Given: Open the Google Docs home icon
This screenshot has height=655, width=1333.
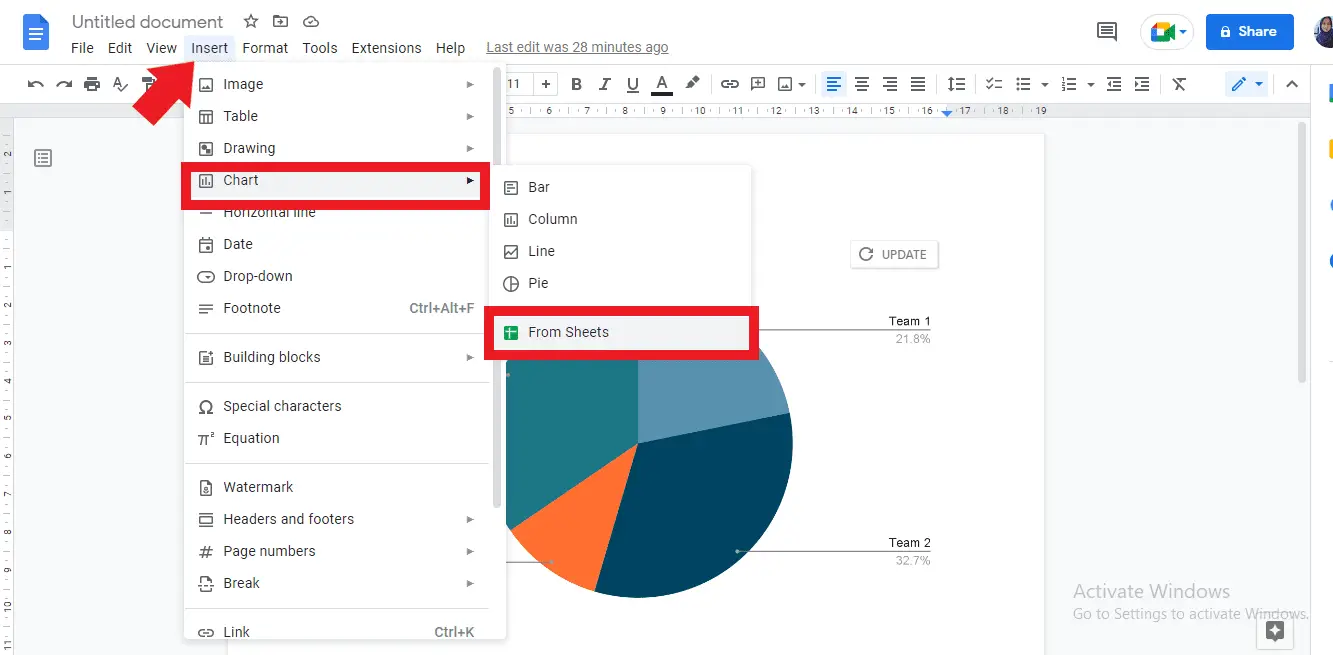Looking at the screenshot, I should (x=36, y=31).
